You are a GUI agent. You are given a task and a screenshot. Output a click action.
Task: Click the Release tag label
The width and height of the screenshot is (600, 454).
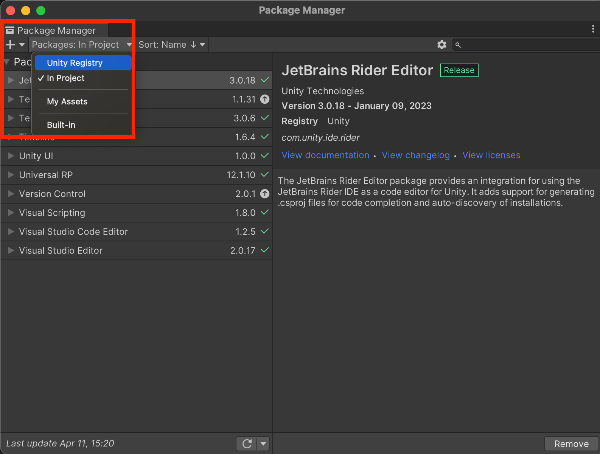[459, 70]
